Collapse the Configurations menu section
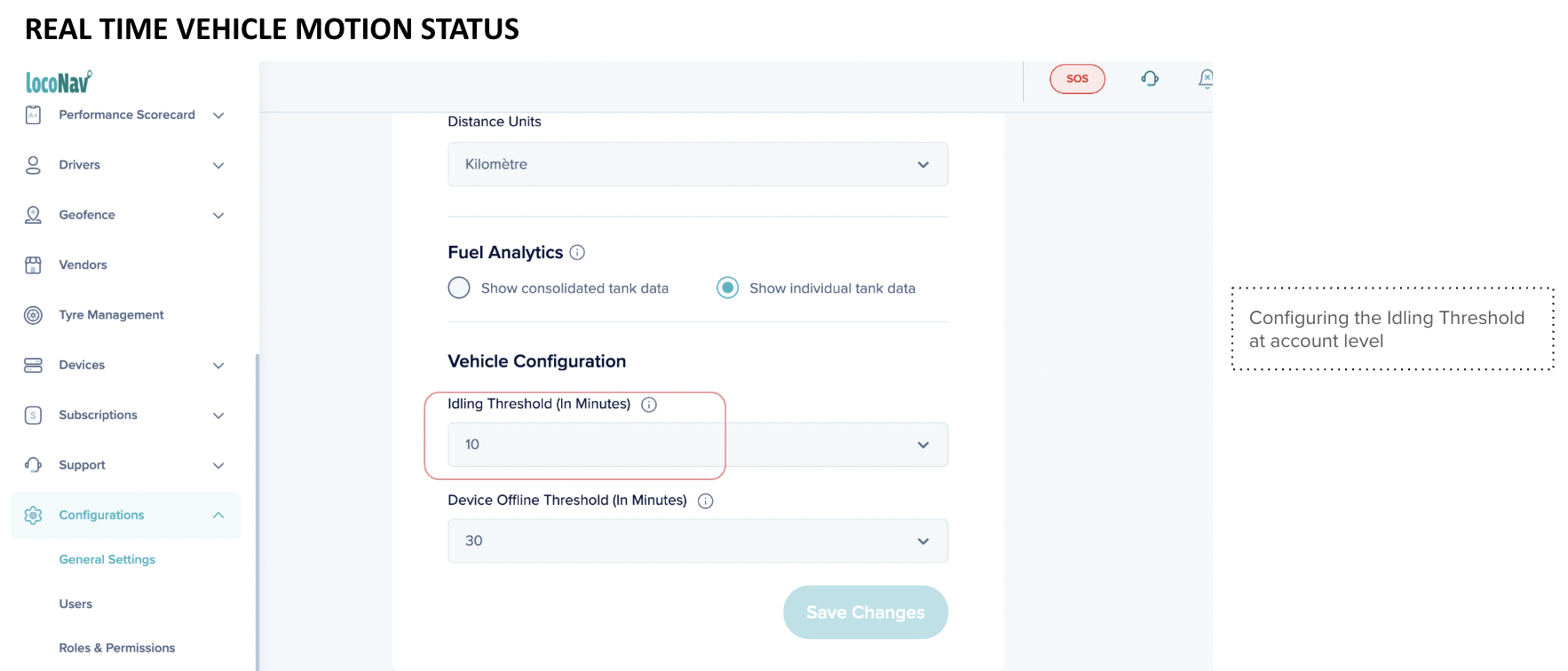This screenshot has height=671, width=1568. (218, 516)
